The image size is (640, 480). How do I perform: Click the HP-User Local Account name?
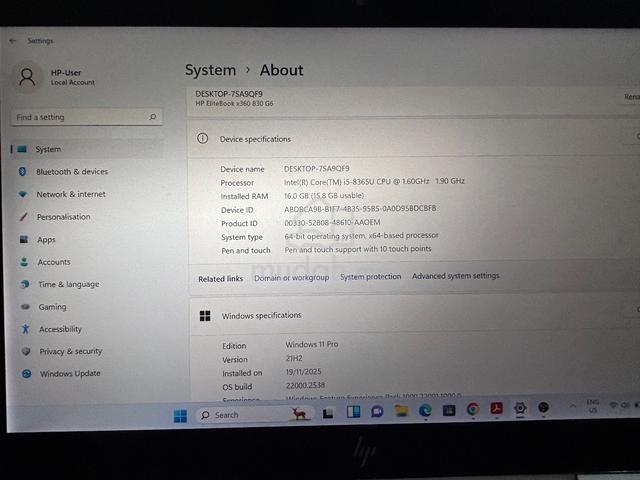pyautogui.click(x=72, y=77)
